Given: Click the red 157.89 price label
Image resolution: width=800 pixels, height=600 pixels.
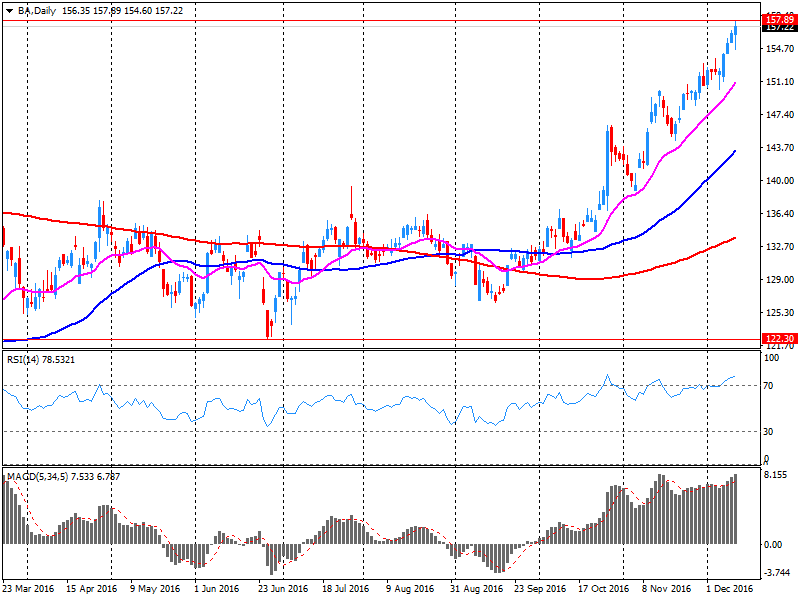Looking at the screenshot, I should click(x=780, y=20).
